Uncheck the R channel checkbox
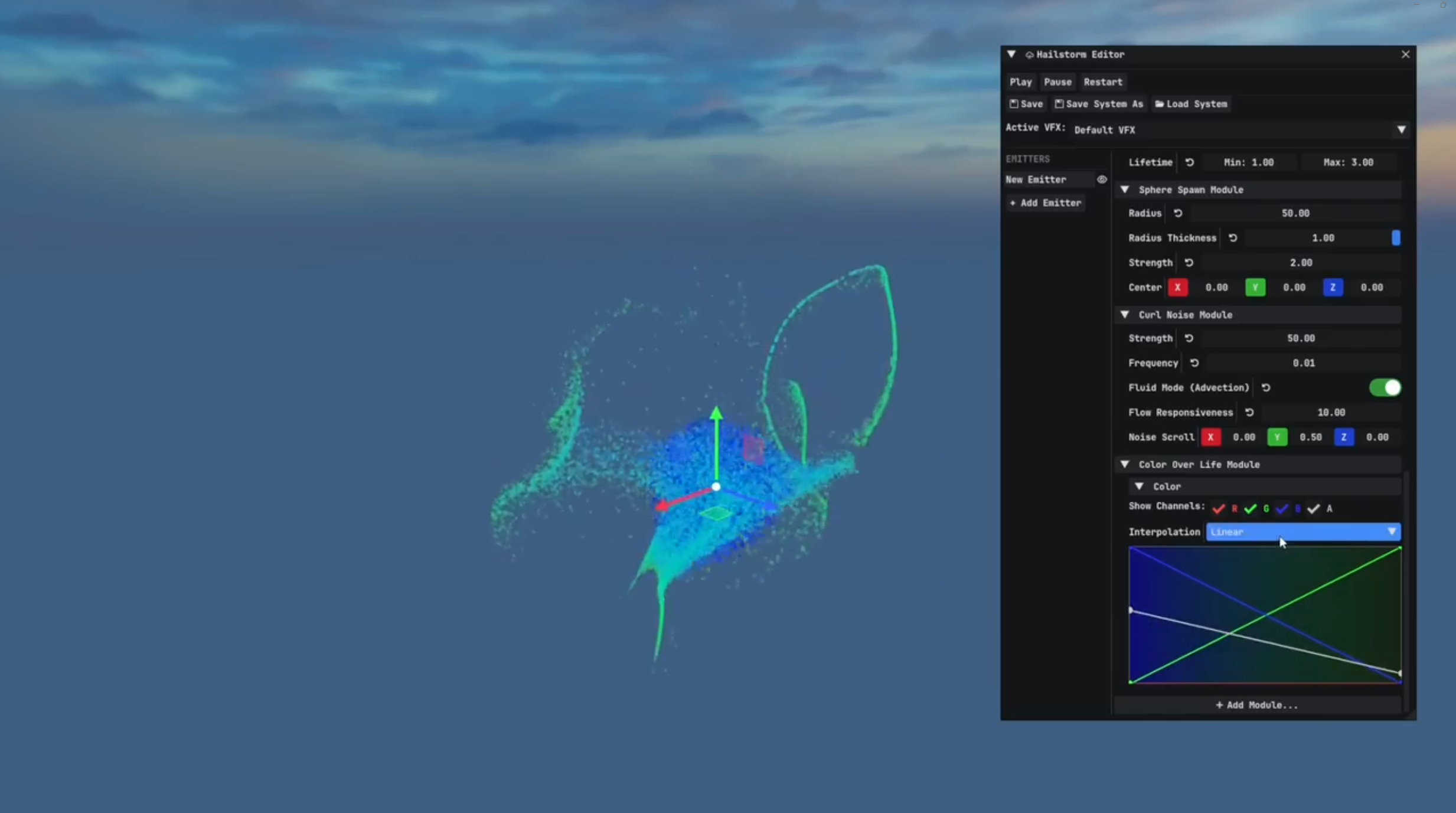Image resolution: width=1456 pixels, height=813 pixels. 1219,508
